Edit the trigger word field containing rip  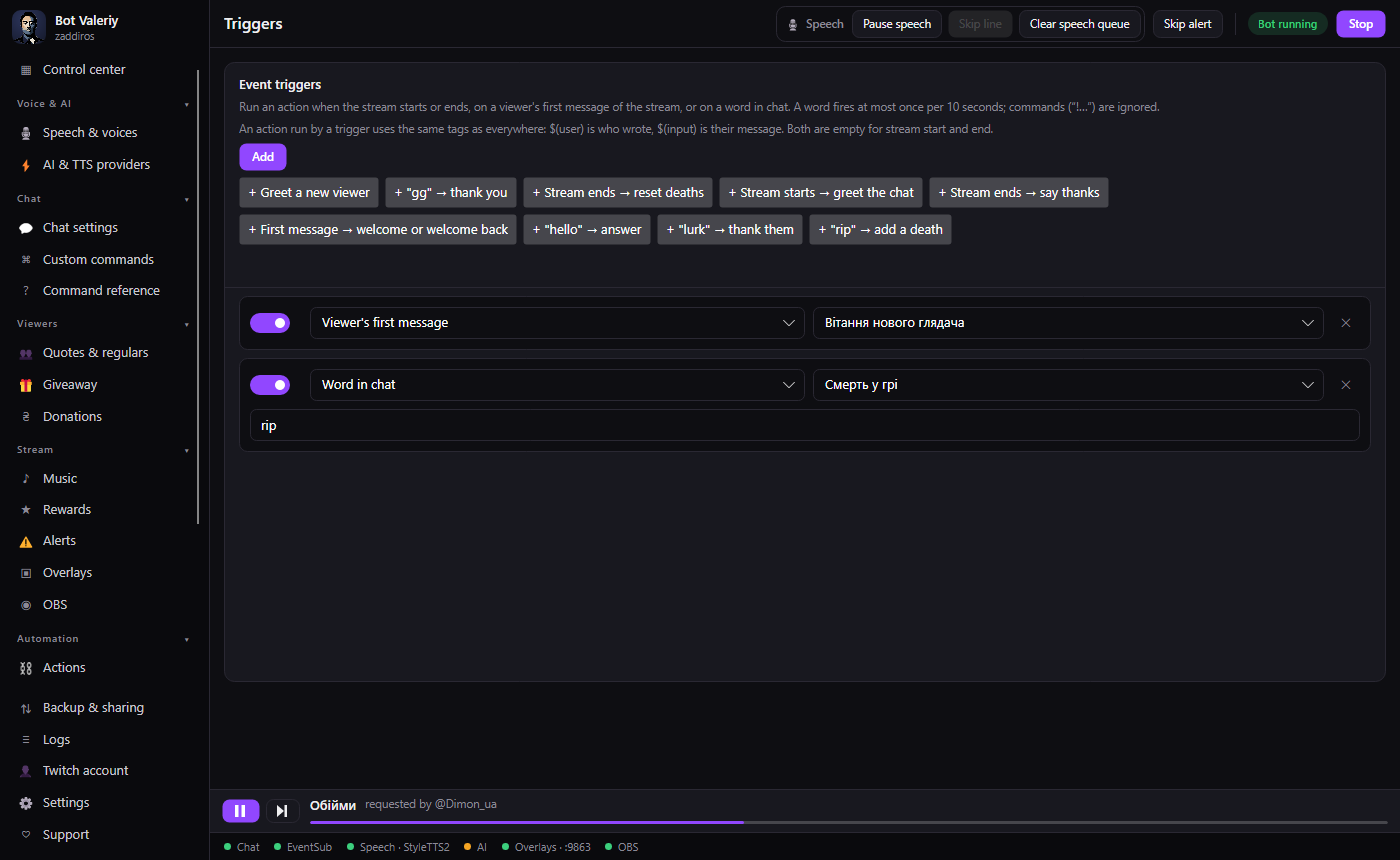pos(805,425)
